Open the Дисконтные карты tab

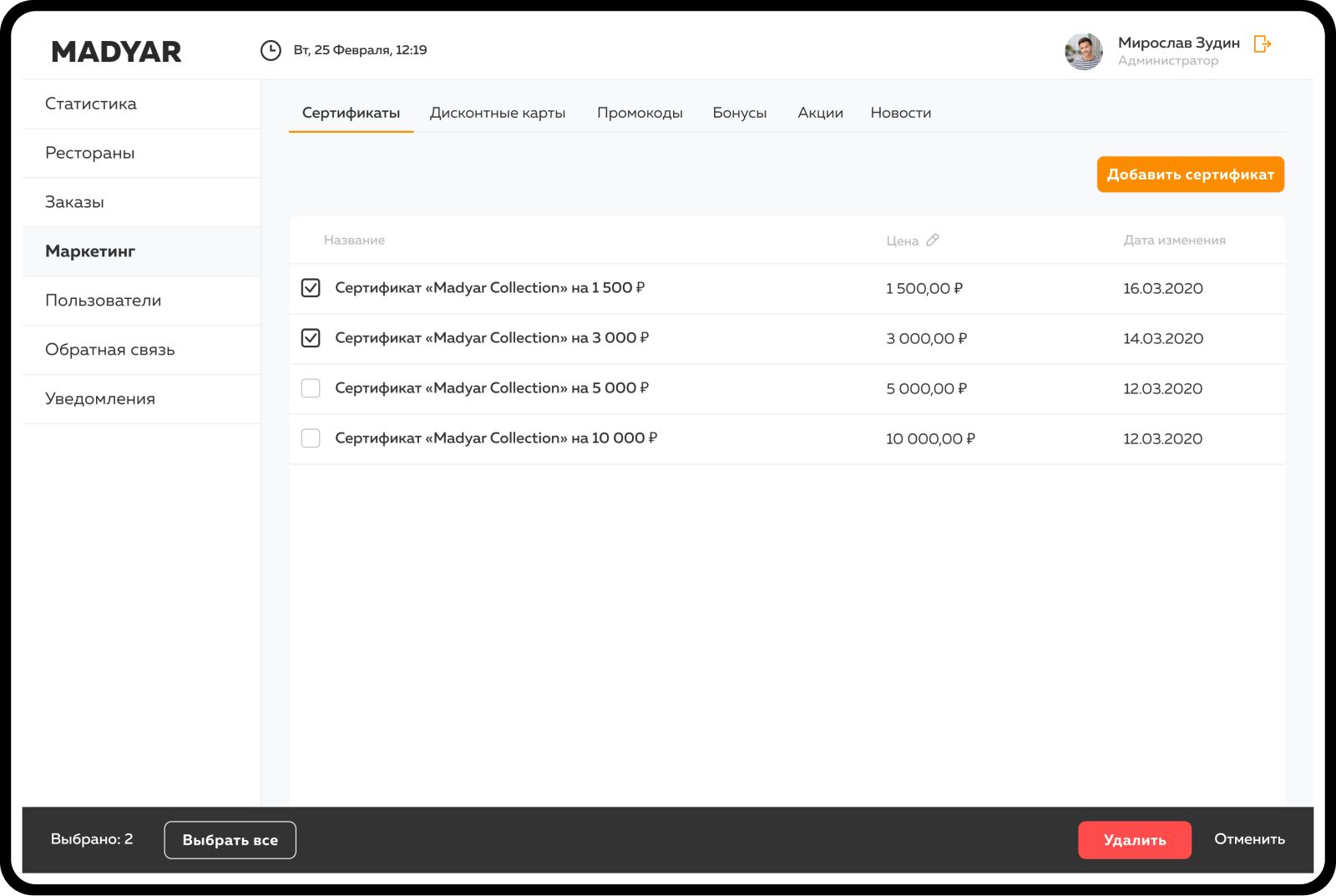pyautogui.click(x=498, y=113)
